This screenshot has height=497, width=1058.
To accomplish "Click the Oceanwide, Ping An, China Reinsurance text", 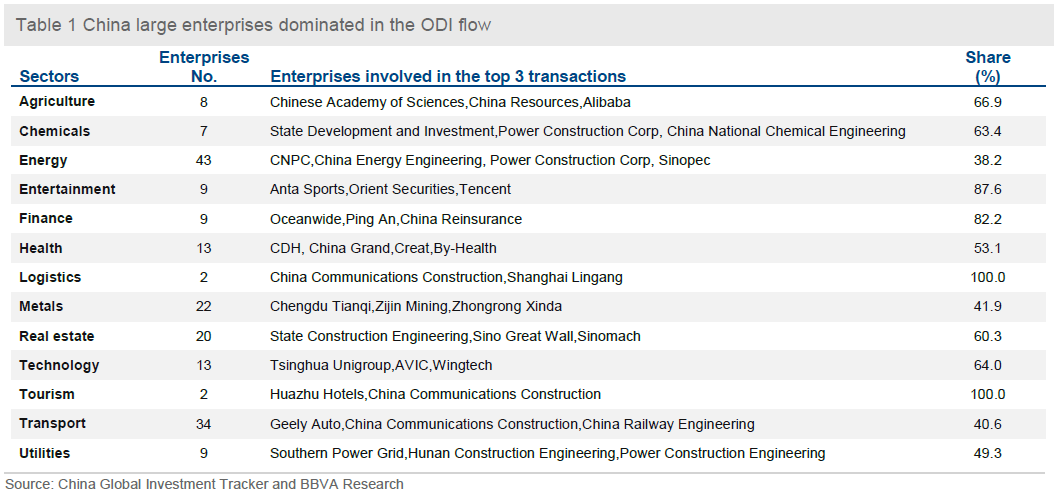I will tap(396, 219).
